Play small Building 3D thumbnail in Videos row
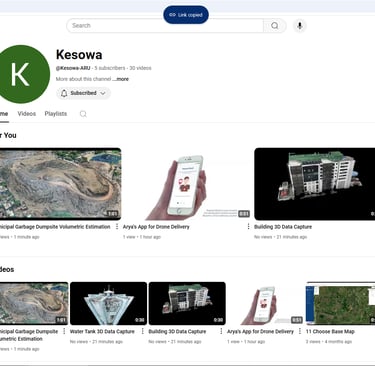 pos(187,303)
